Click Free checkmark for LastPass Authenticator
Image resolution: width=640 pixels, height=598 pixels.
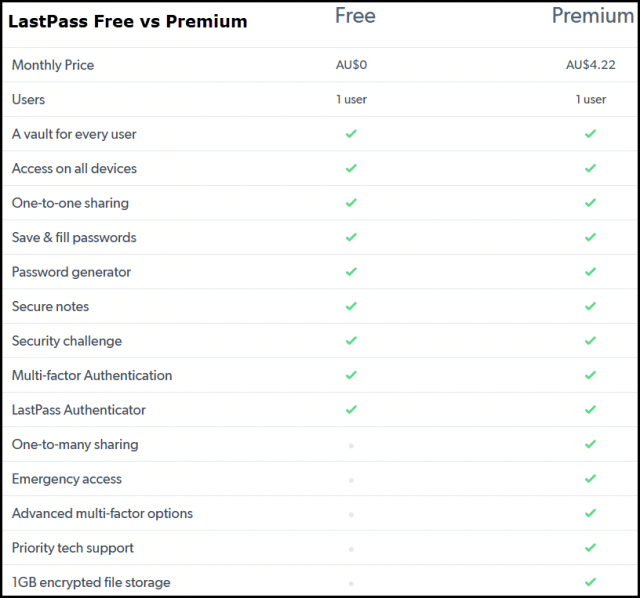[x=351, y=409]
